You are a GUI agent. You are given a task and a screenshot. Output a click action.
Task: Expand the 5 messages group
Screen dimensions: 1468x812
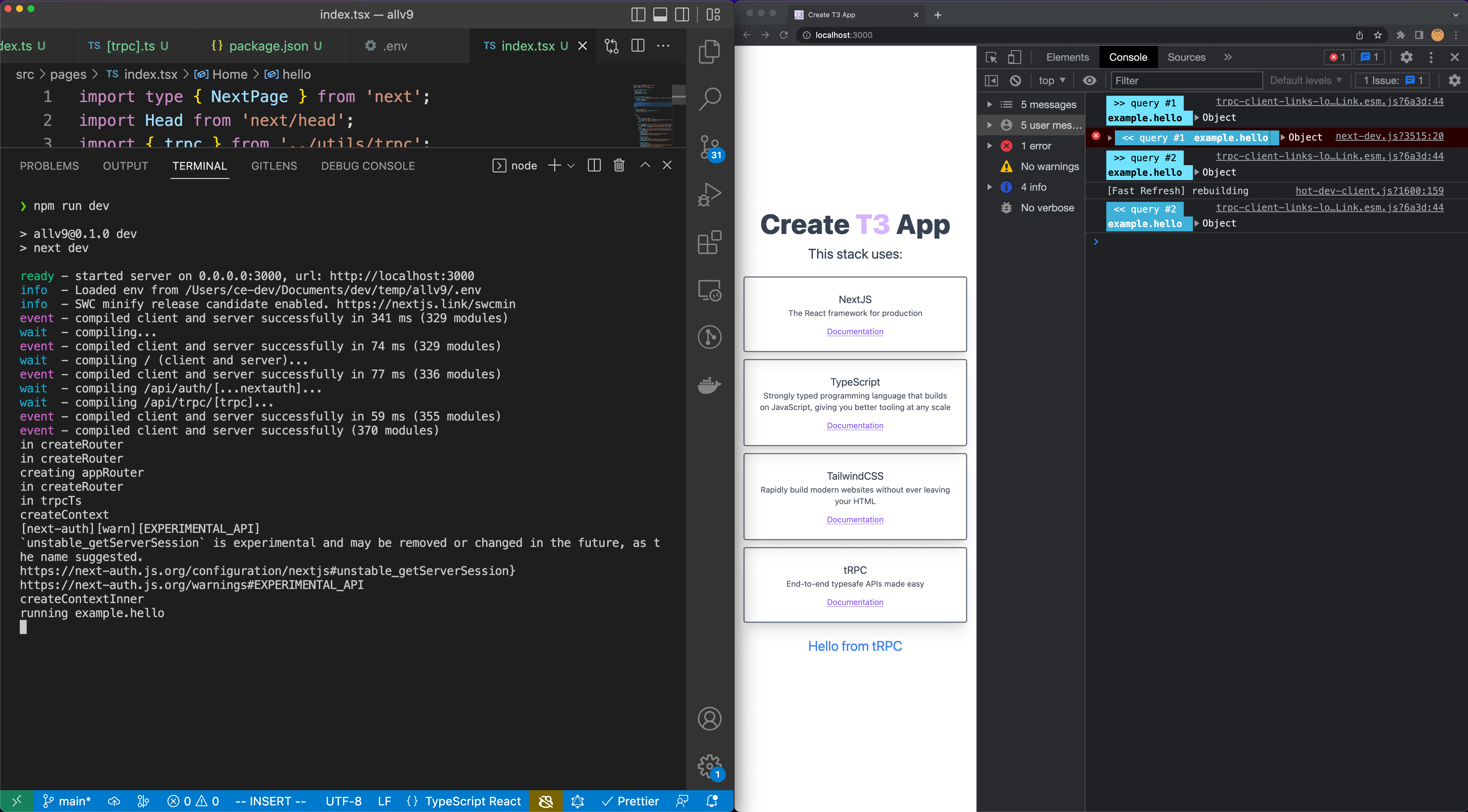[989, 105]
